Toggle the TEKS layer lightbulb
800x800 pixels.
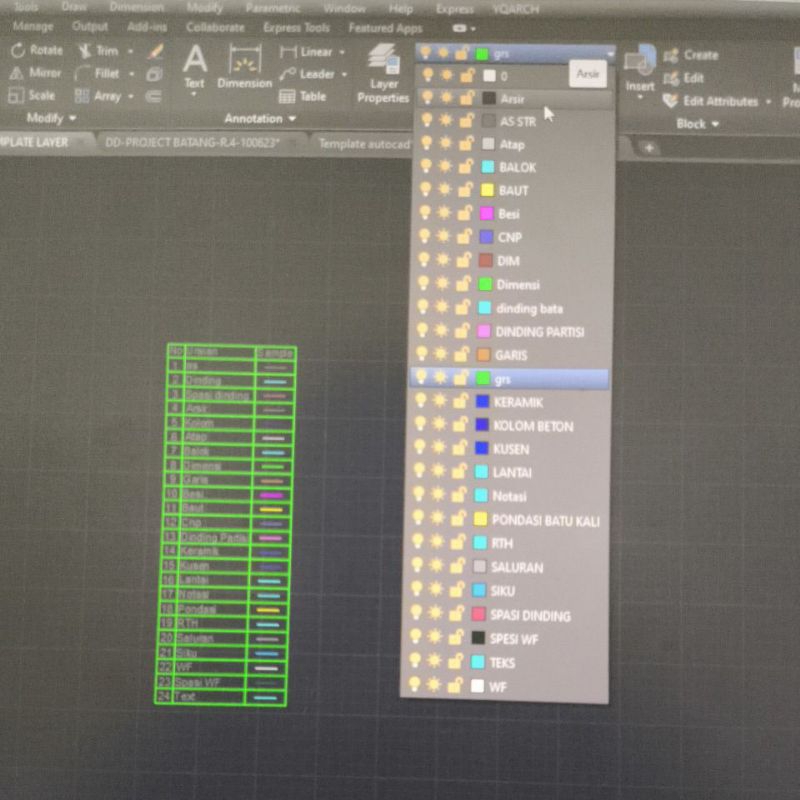pos(419,661)
